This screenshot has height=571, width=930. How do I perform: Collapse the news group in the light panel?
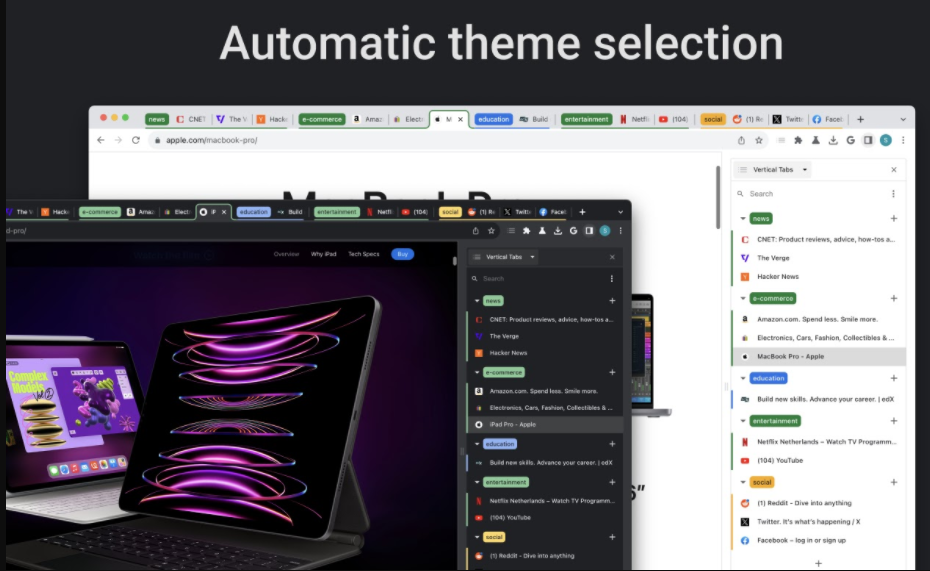(743, 219)
